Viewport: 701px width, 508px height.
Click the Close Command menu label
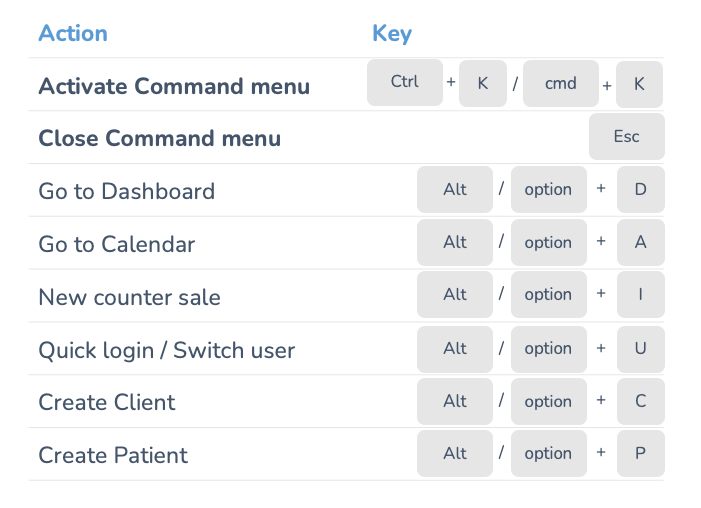[x=159, y=138]
